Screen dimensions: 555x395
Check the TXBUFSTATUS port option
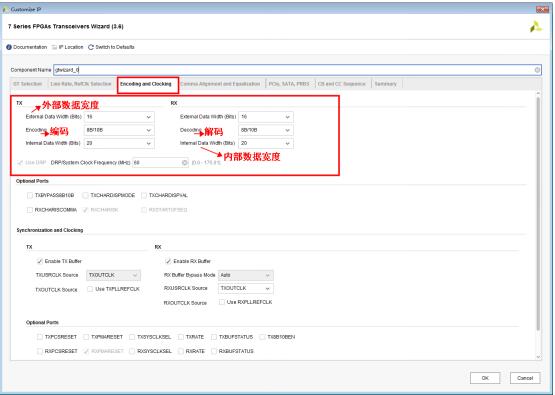point(214,337)
